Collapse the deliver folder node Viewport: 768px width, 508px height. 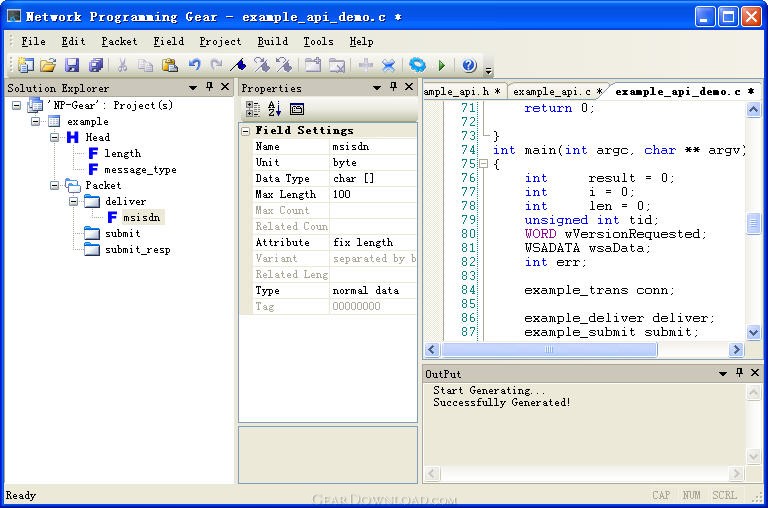[73, 201]
